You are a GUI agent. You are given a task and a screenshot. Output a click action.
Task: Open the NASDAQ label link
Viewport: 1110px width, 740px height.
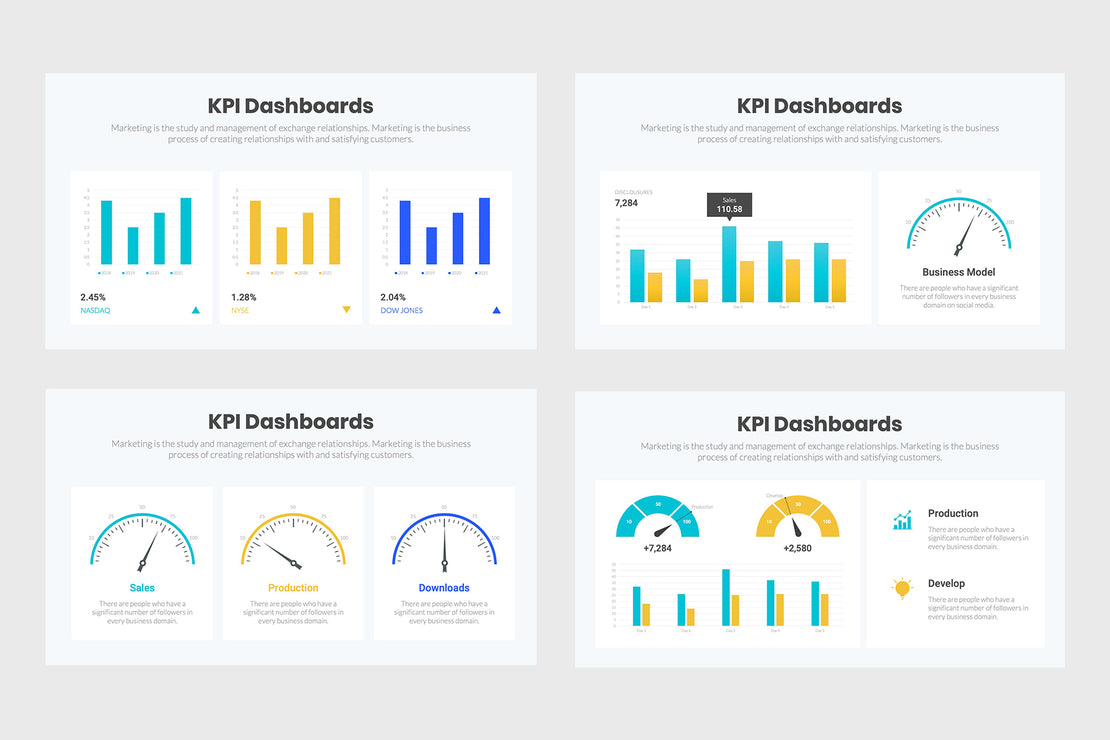coord(95,311)
